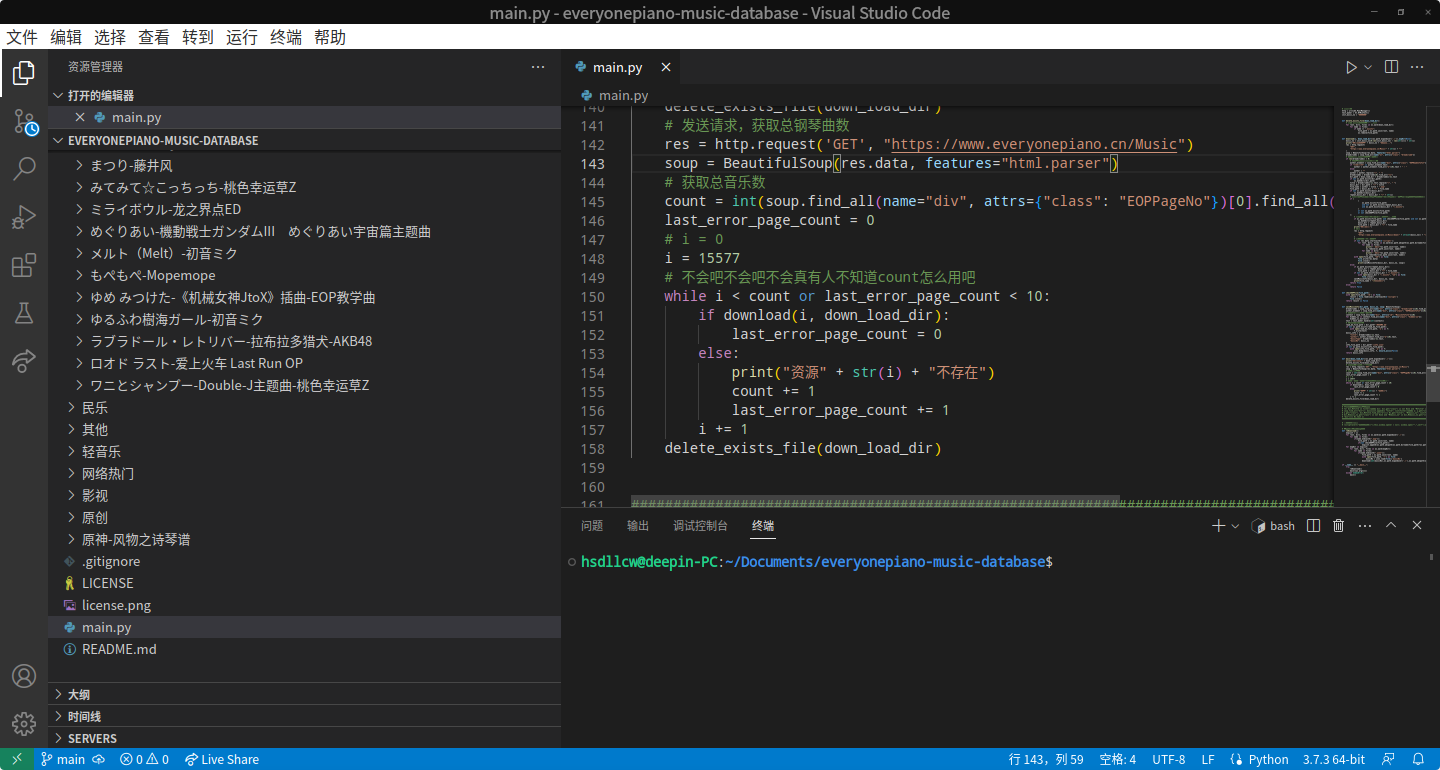Open remote window indicator in status bar
The image size is (1440, 770).
pos(16,759)
